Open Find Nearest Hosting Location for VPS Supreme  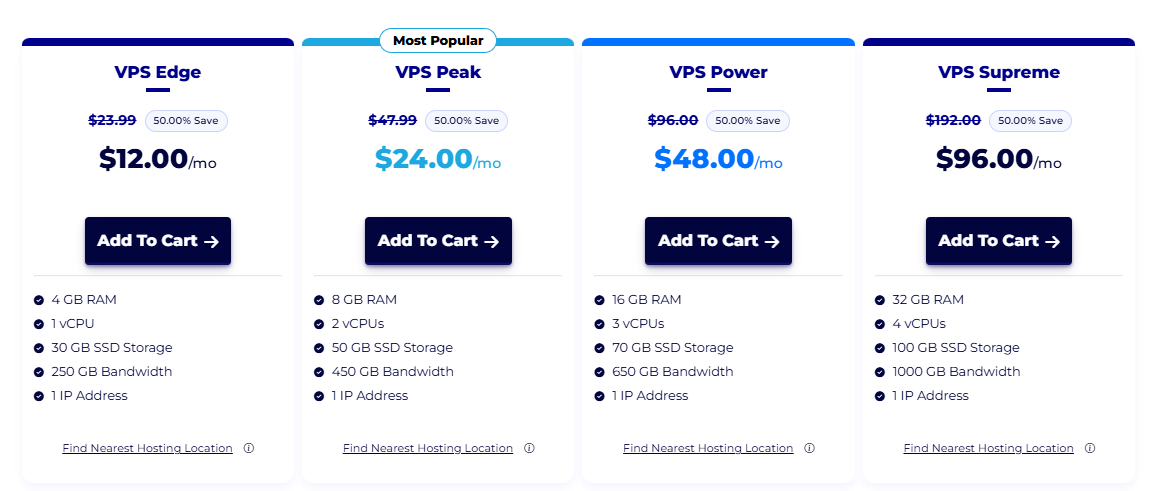(988, 448)
